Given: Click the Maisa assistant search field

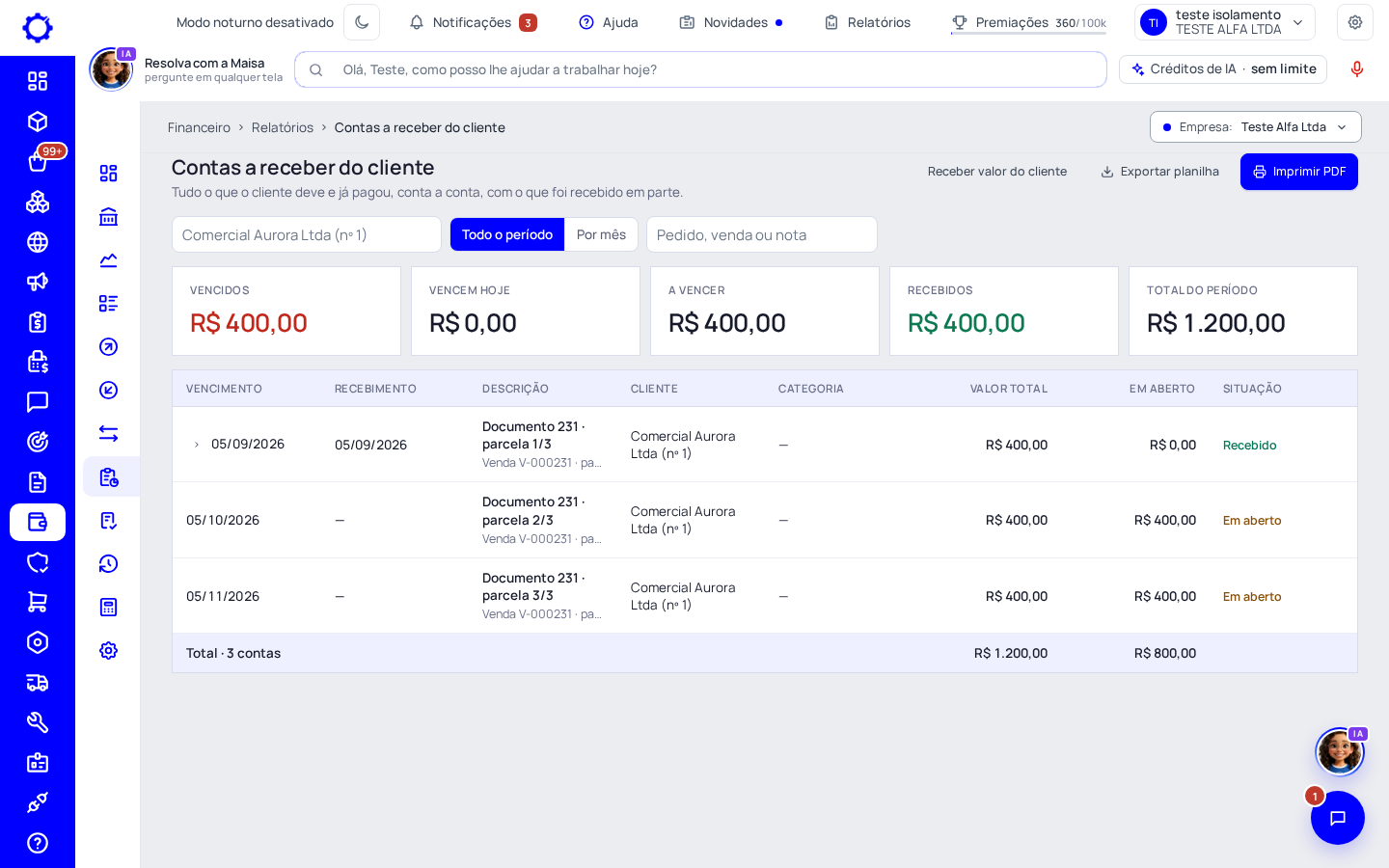Looking at the screenshot, I should point(701,69).
